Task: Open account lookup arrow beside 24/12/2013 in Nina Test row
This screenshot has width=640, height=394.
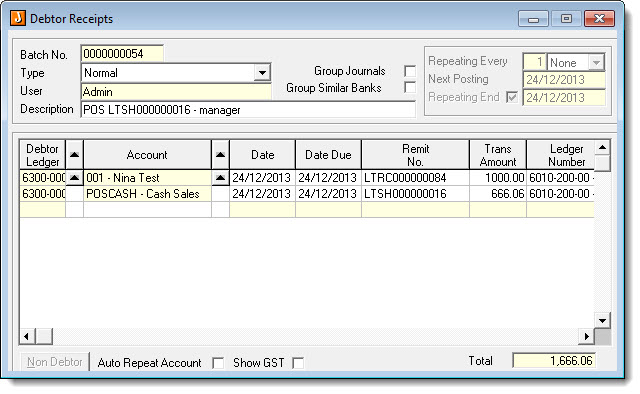Action: click(x=220, y=178)
